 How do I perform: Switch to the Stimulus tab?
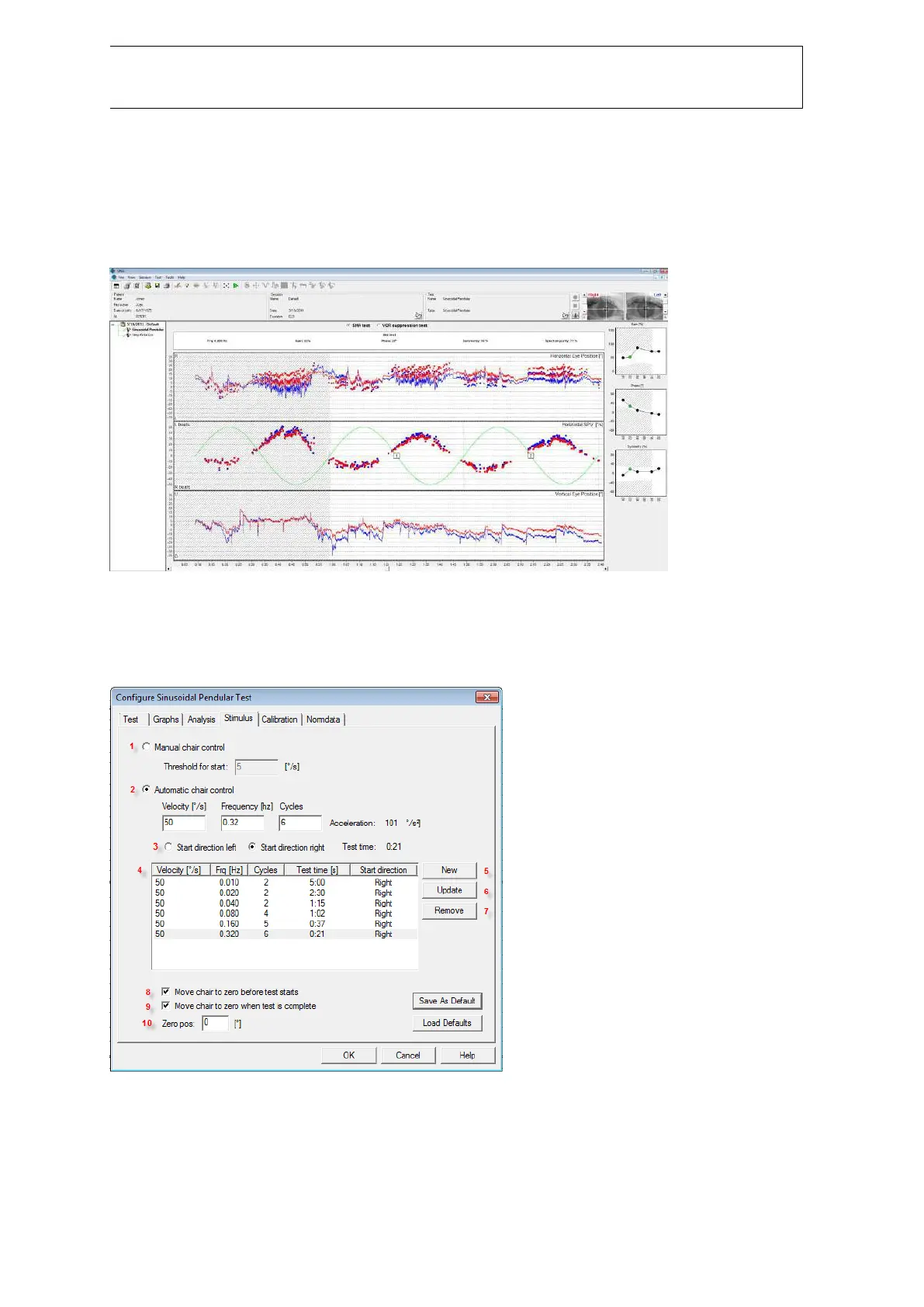(239, 718)
